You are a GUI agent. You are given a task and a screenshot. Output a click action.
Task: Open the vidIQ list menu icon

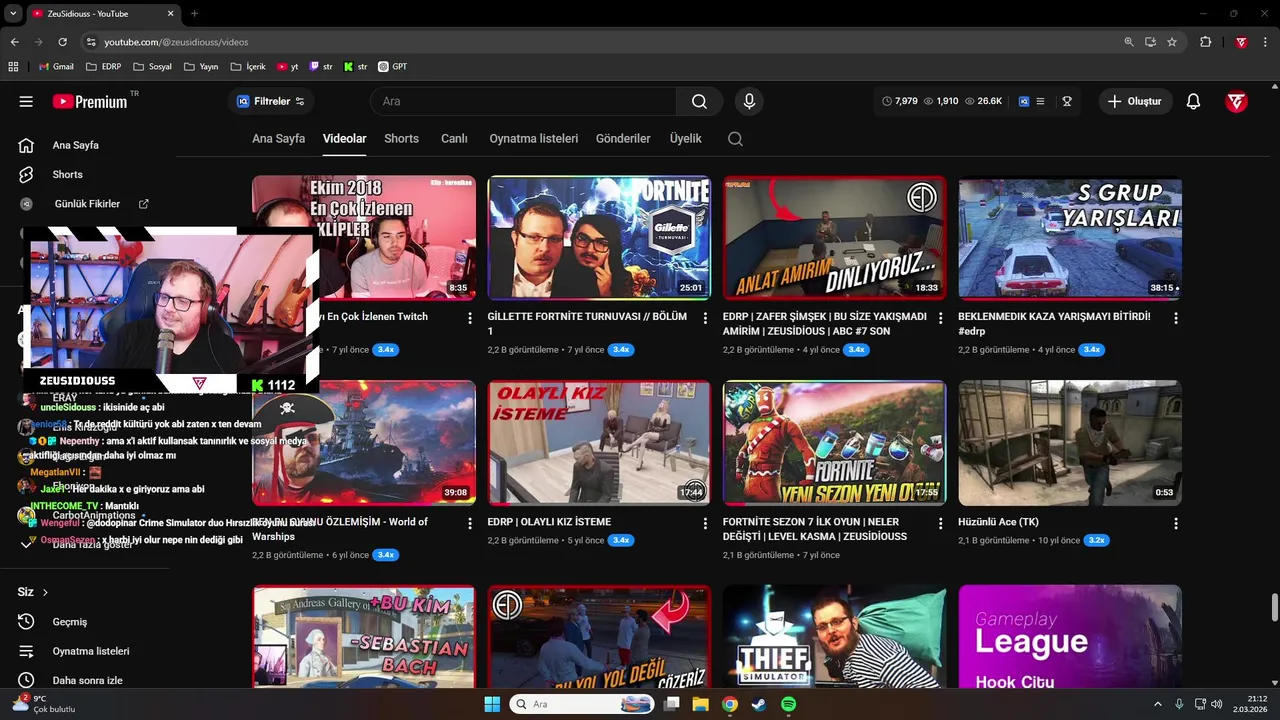coord(1040,101)
